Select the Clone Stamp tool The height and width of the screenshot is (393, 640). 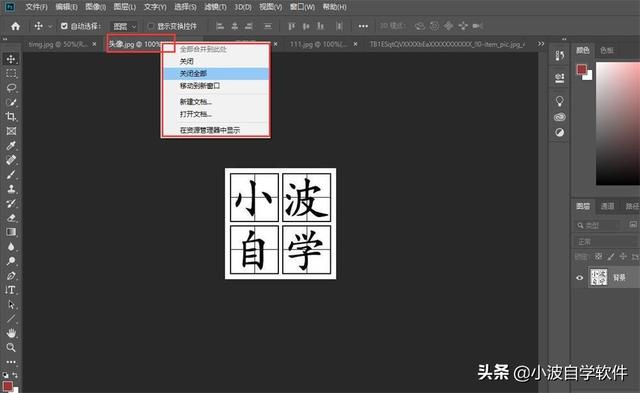click(11, 189)
